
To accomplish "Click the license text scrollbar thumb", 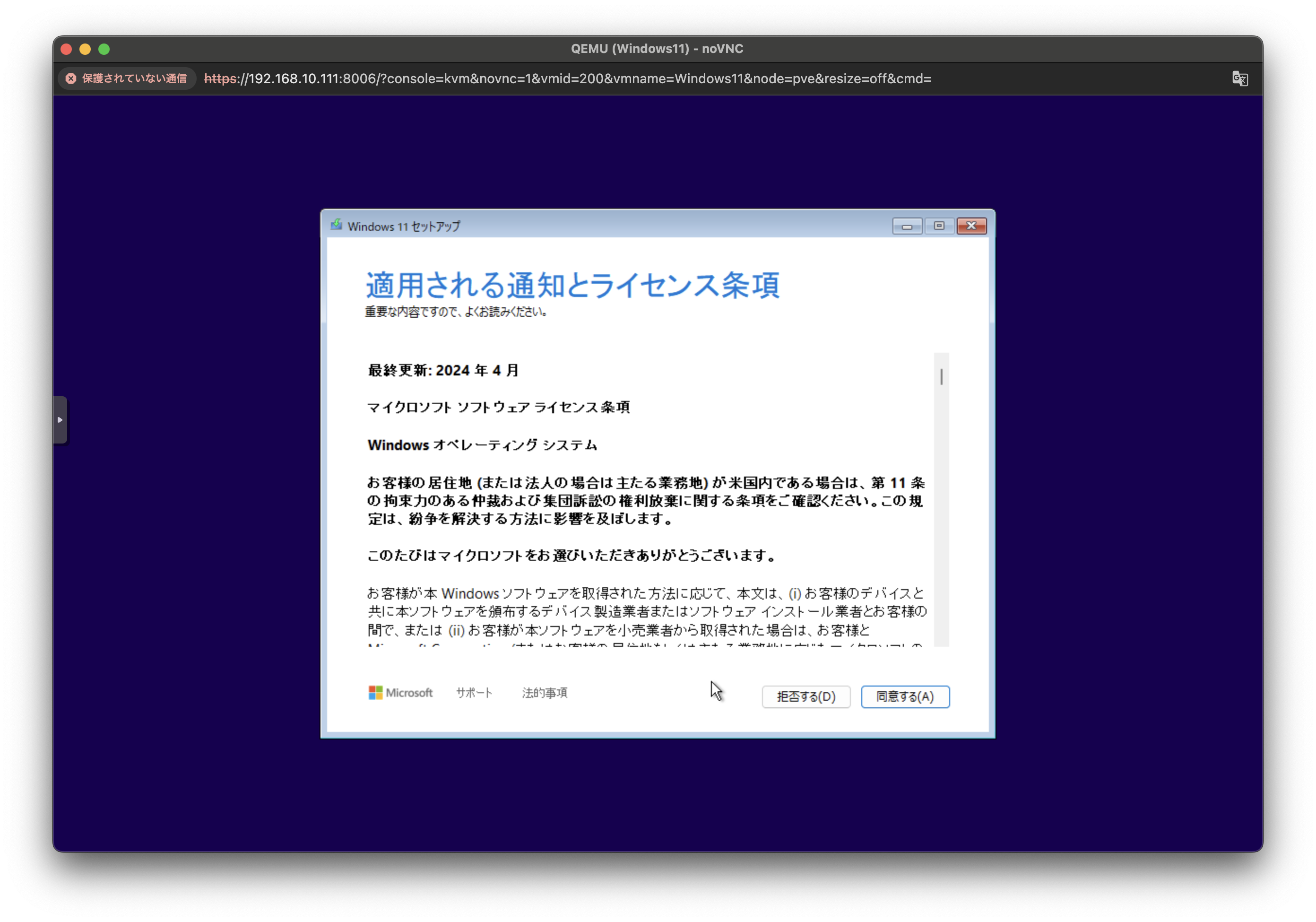I will point(941,377).
